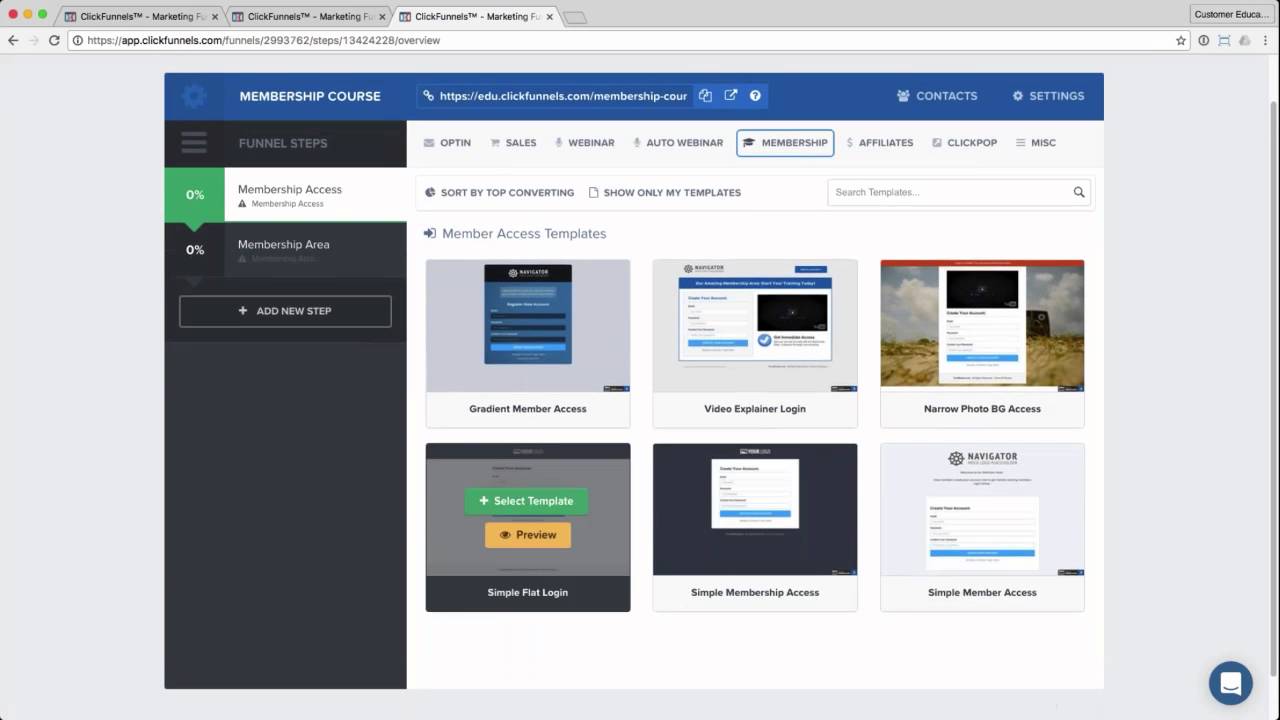
Task: Click the Video Explainer Login caption
Action: click(755, 409)
